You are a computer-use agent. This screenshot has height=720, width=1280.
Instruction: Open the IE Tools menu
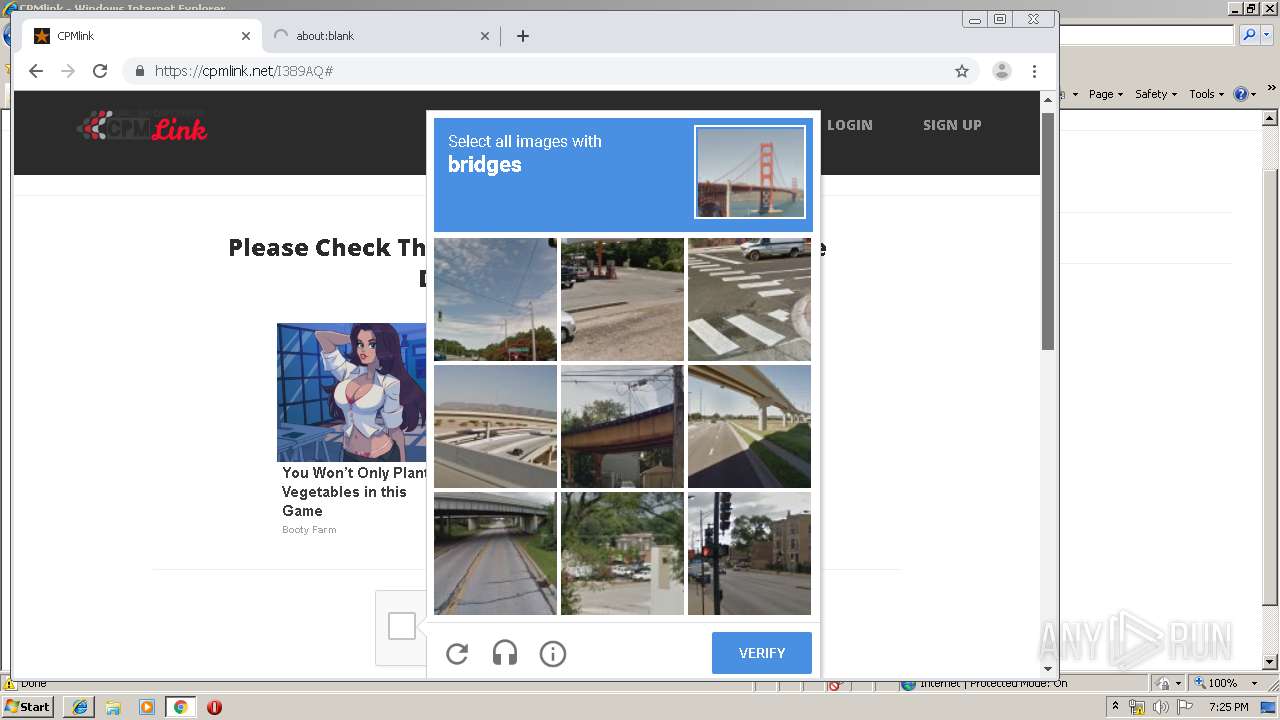pyautogui.click(x=1206, y=94)
